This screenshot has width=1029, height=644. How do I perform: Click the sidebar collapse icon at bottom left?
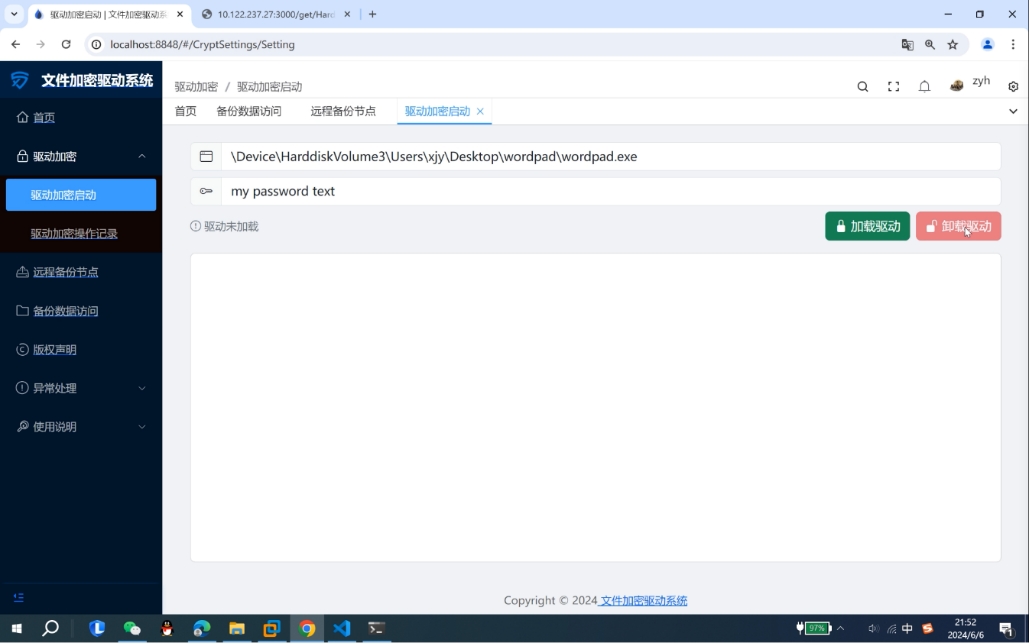click(x=19, y=598)
